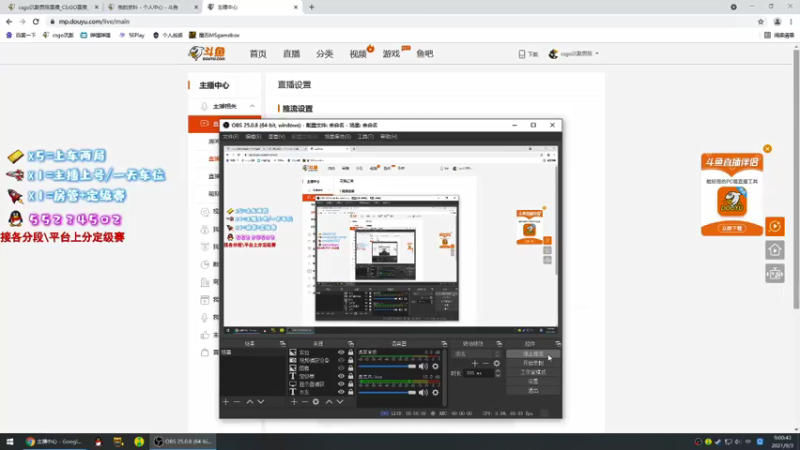Open OBS 编辑(E) menu
Viewport: 800px width, 450px height.
(x=253, y=137)
